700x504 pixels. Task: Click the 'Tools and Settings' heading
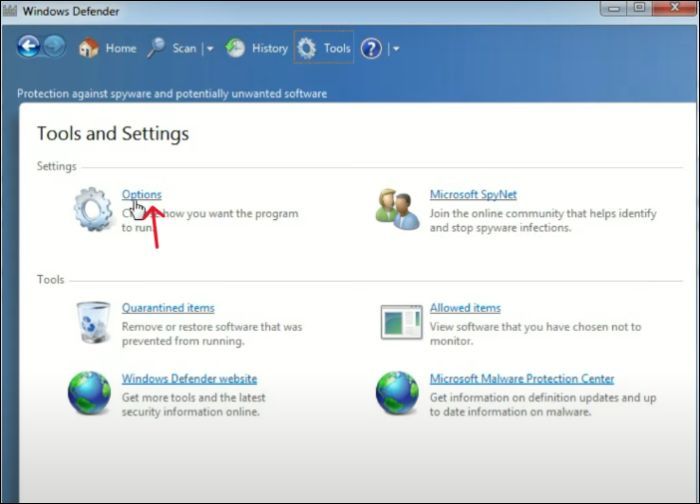click(113, 133)
